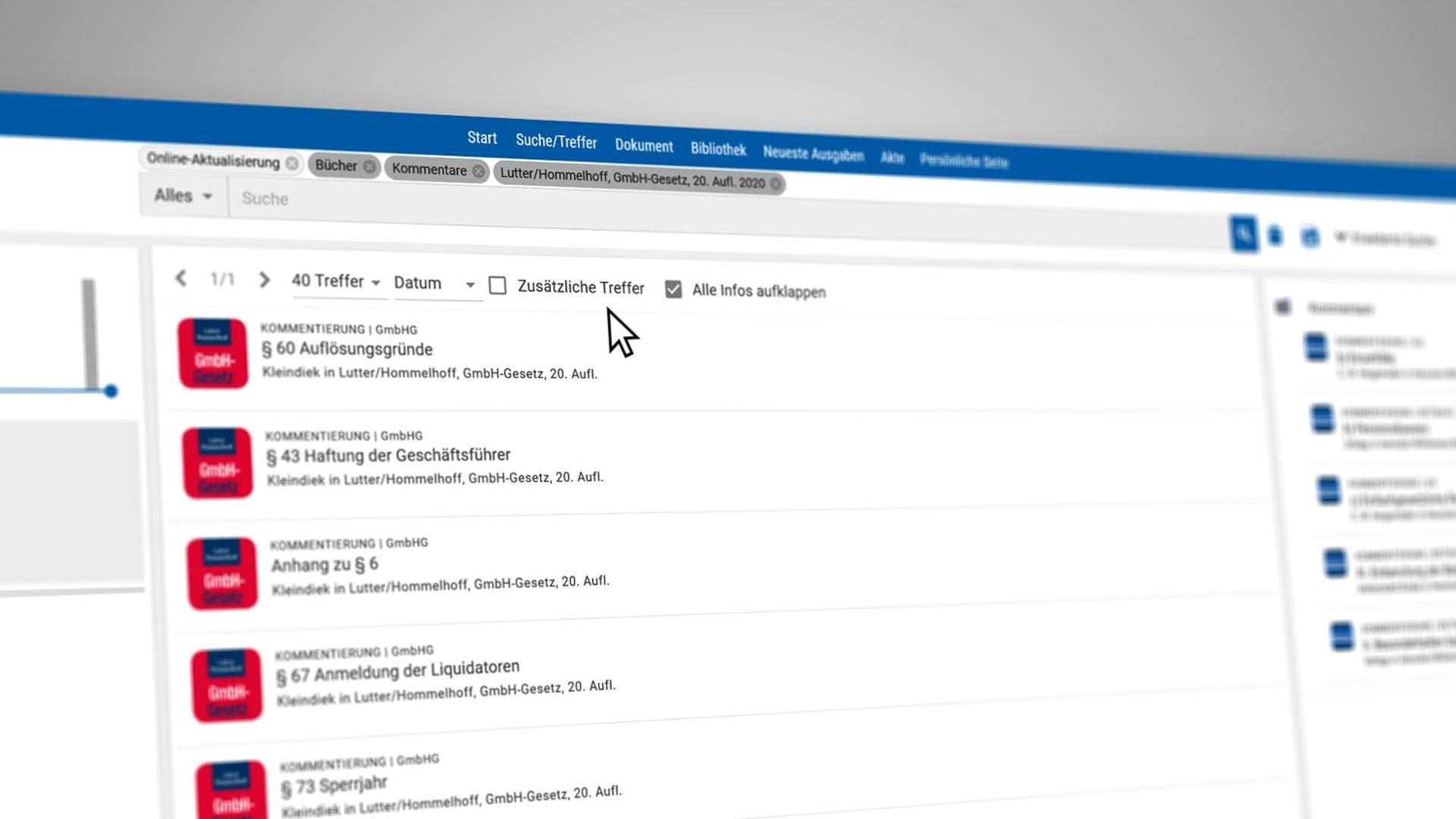Open the Dokument tab
The image size is (1456, 819).
[643, 146]
